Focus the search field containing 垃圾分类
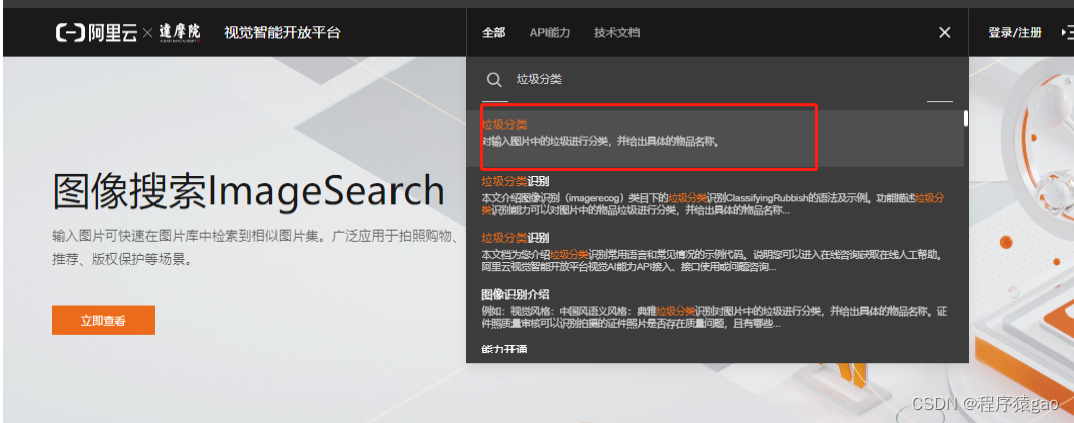 (x=716, y=79)
